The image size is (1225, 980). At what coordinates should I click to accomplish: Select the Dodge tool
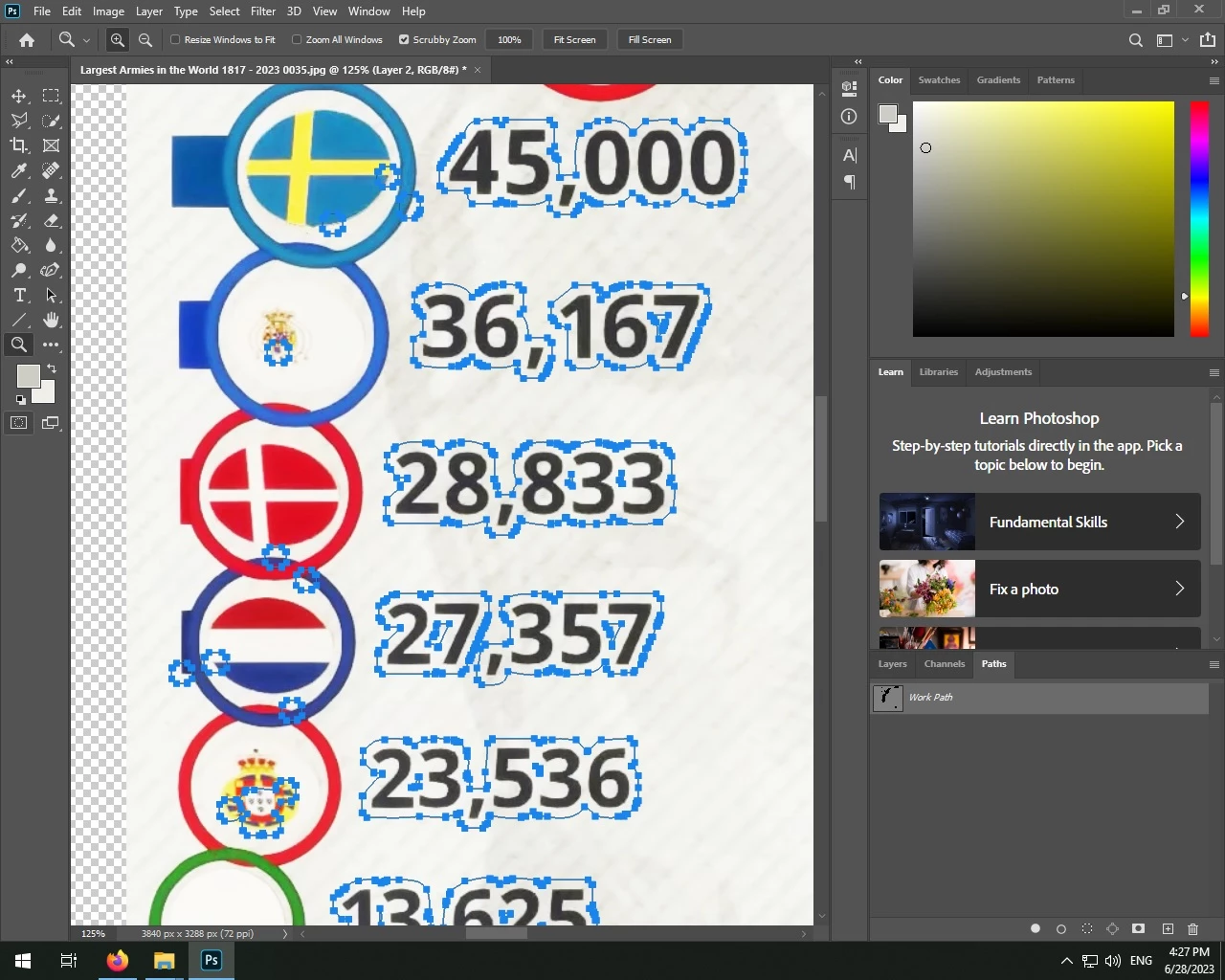[x=19, y=270]
